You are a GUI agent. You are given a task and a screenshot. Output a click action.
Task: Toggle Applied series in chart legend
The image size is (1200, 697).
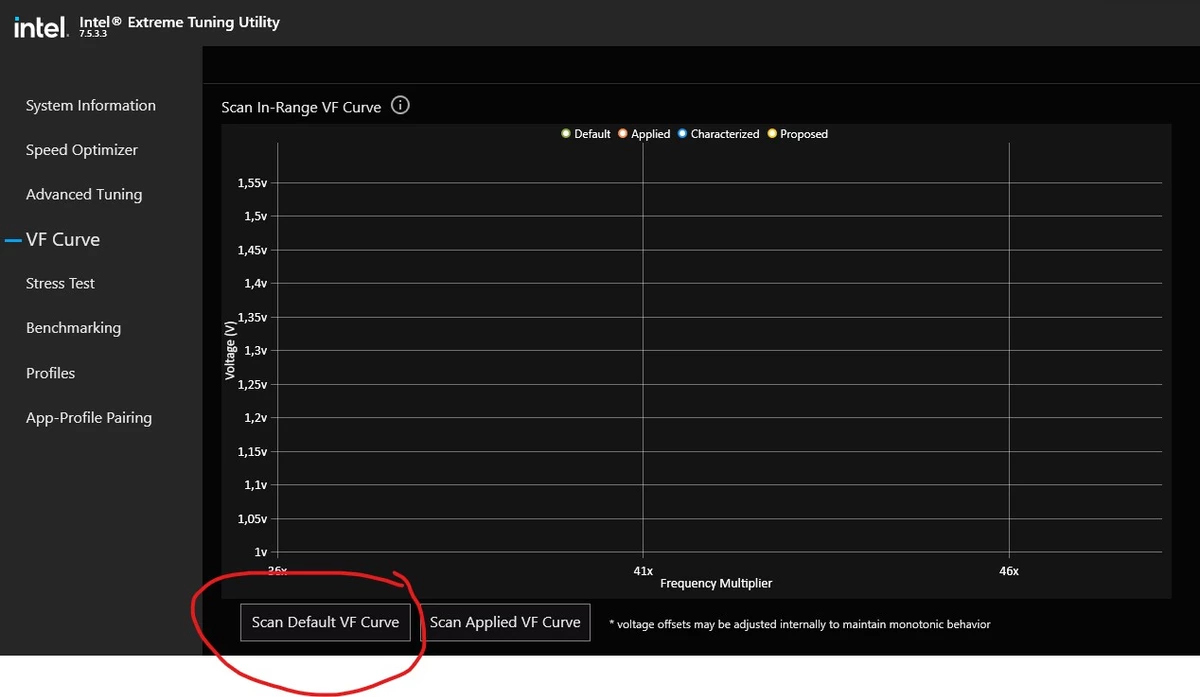coord(644,134)
